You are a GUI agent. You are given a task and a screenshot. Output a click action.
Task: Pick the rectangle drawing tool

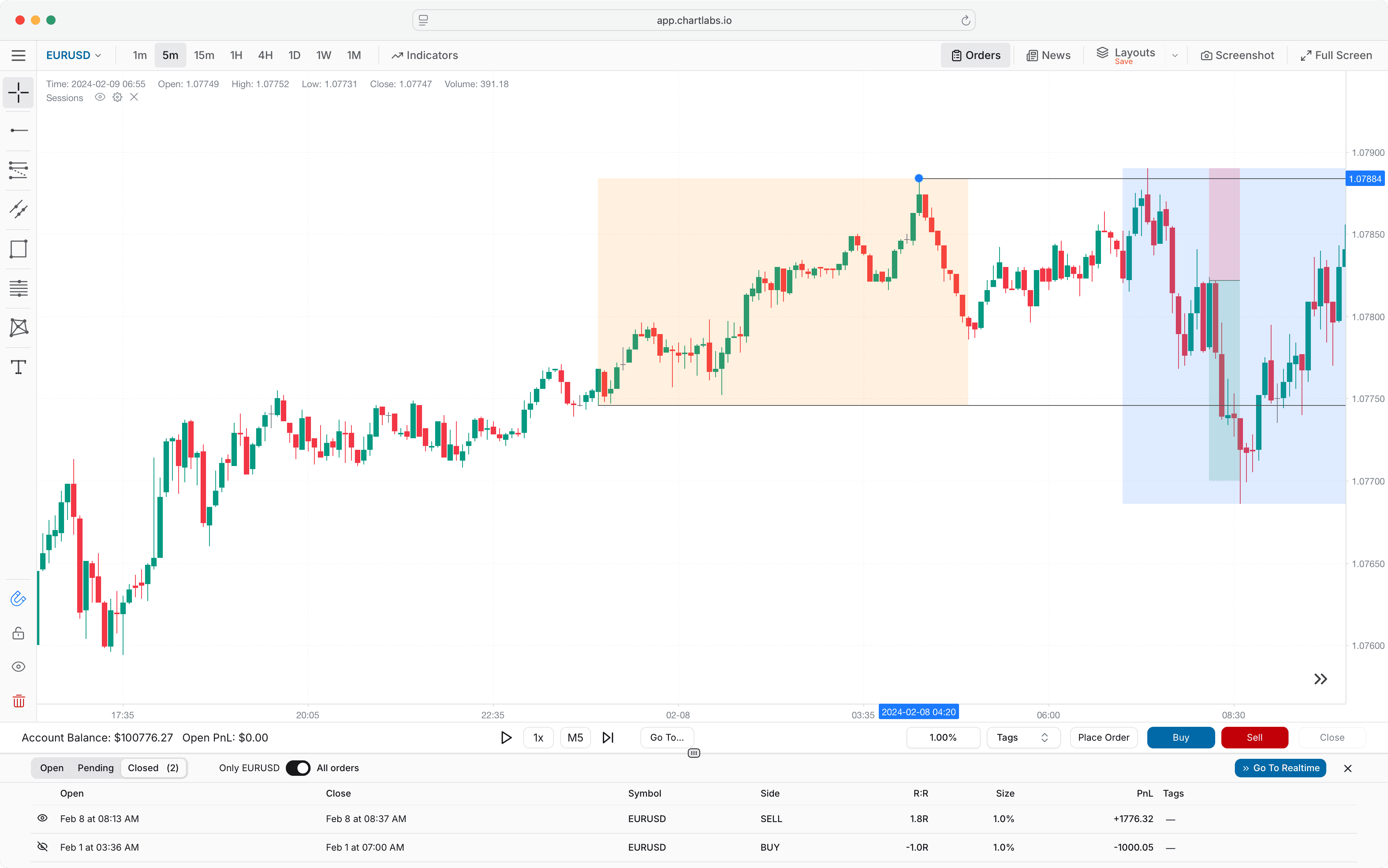point(18,248)
